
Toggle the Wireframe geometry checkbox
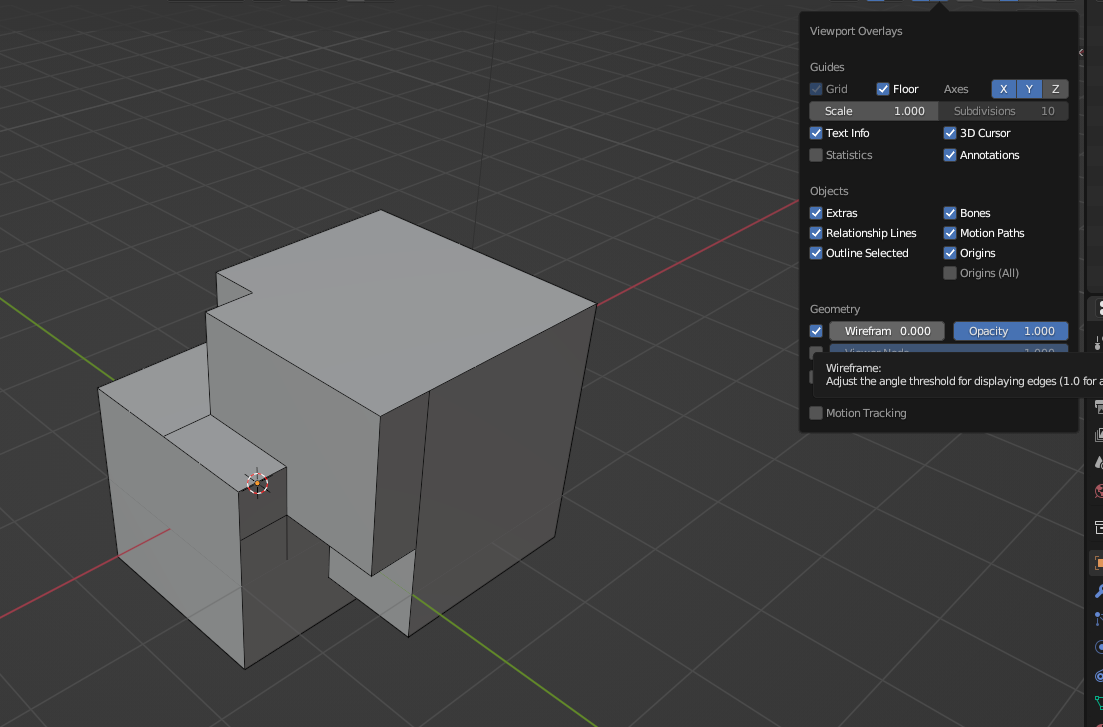[x=816, y=331]
